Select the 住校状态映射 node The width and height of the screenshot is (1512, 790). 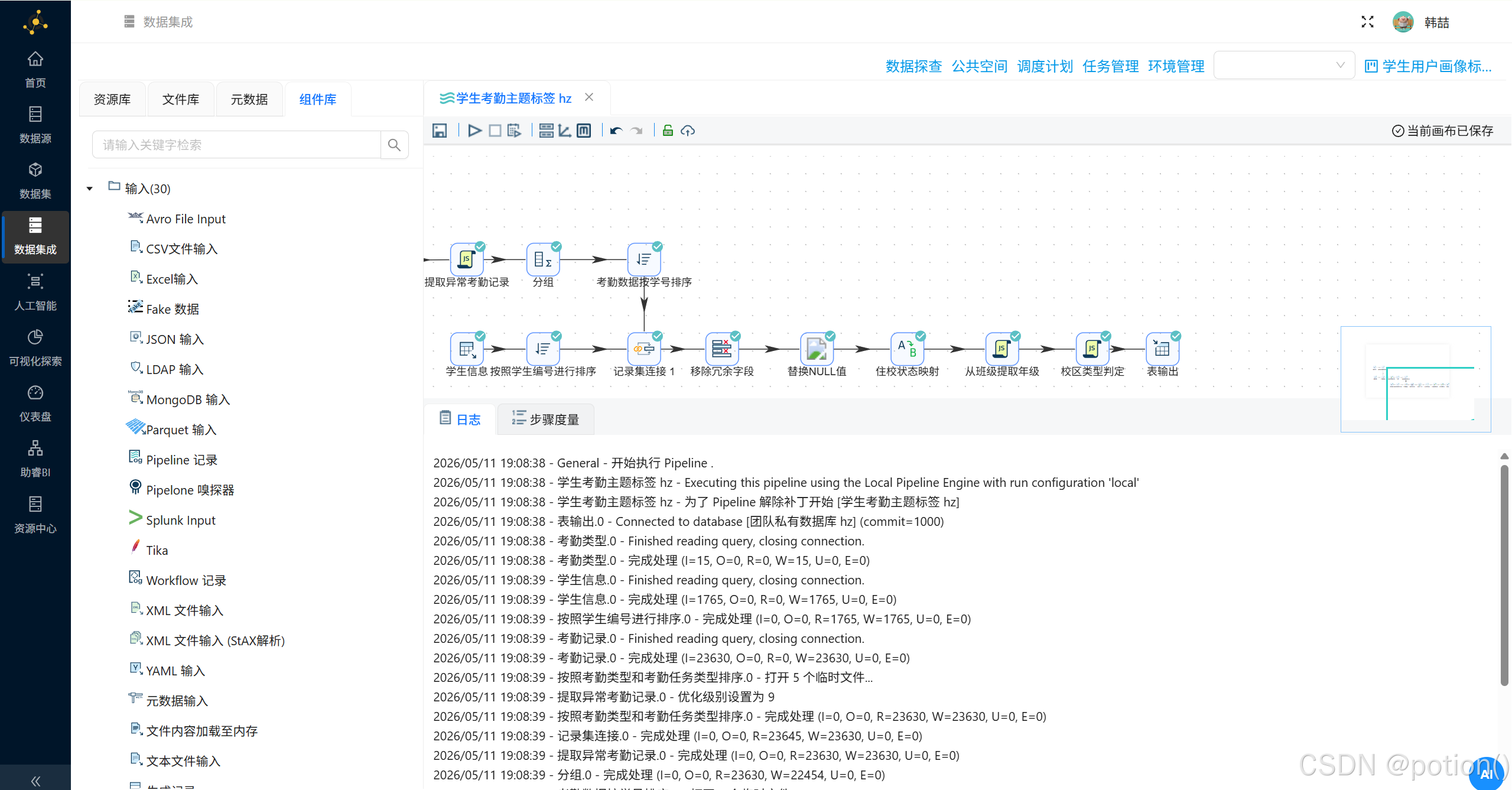point(907,349)
